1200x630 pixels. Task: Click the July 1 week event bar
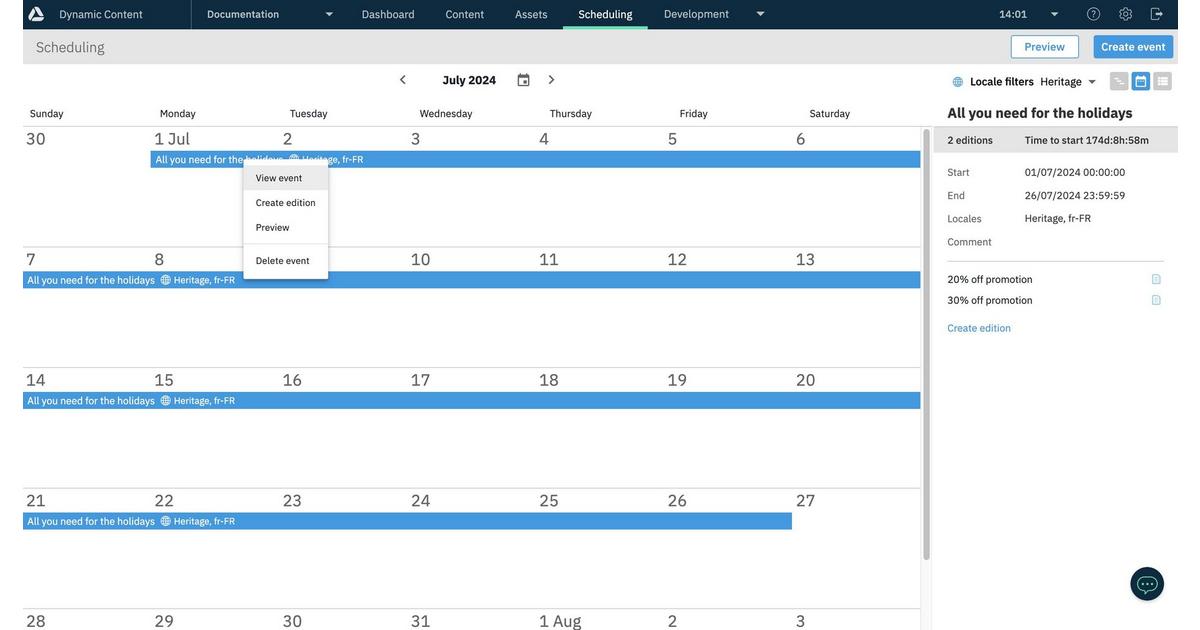point(536,159)
